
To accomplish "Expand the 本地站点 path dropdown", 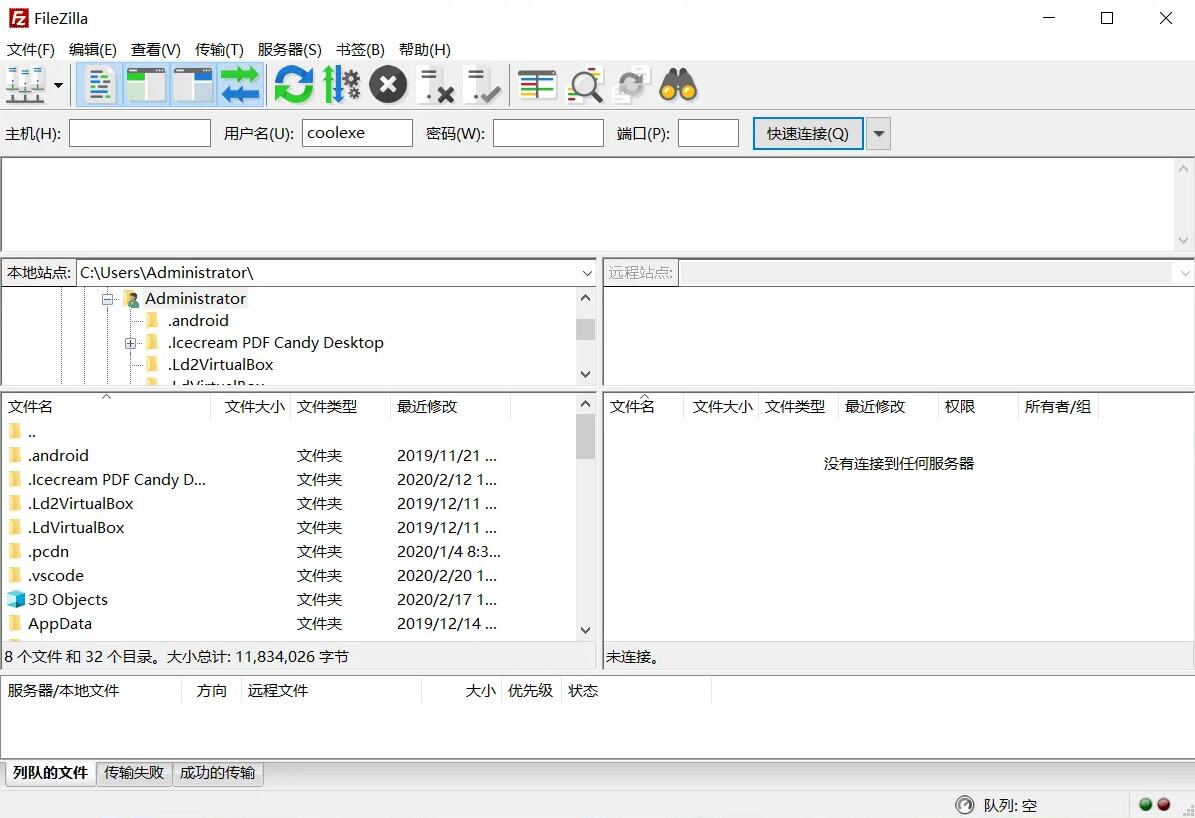I will click(587, 273).
